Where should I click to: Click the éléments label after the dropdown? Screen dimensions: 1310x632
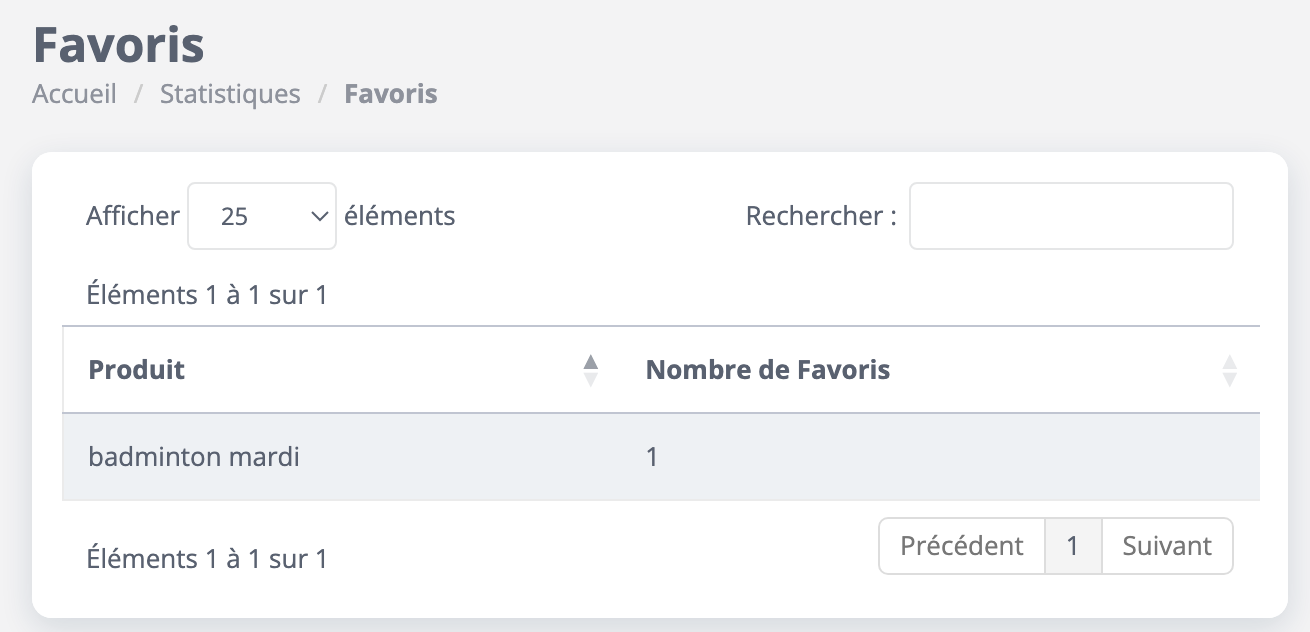pos(399,216)
